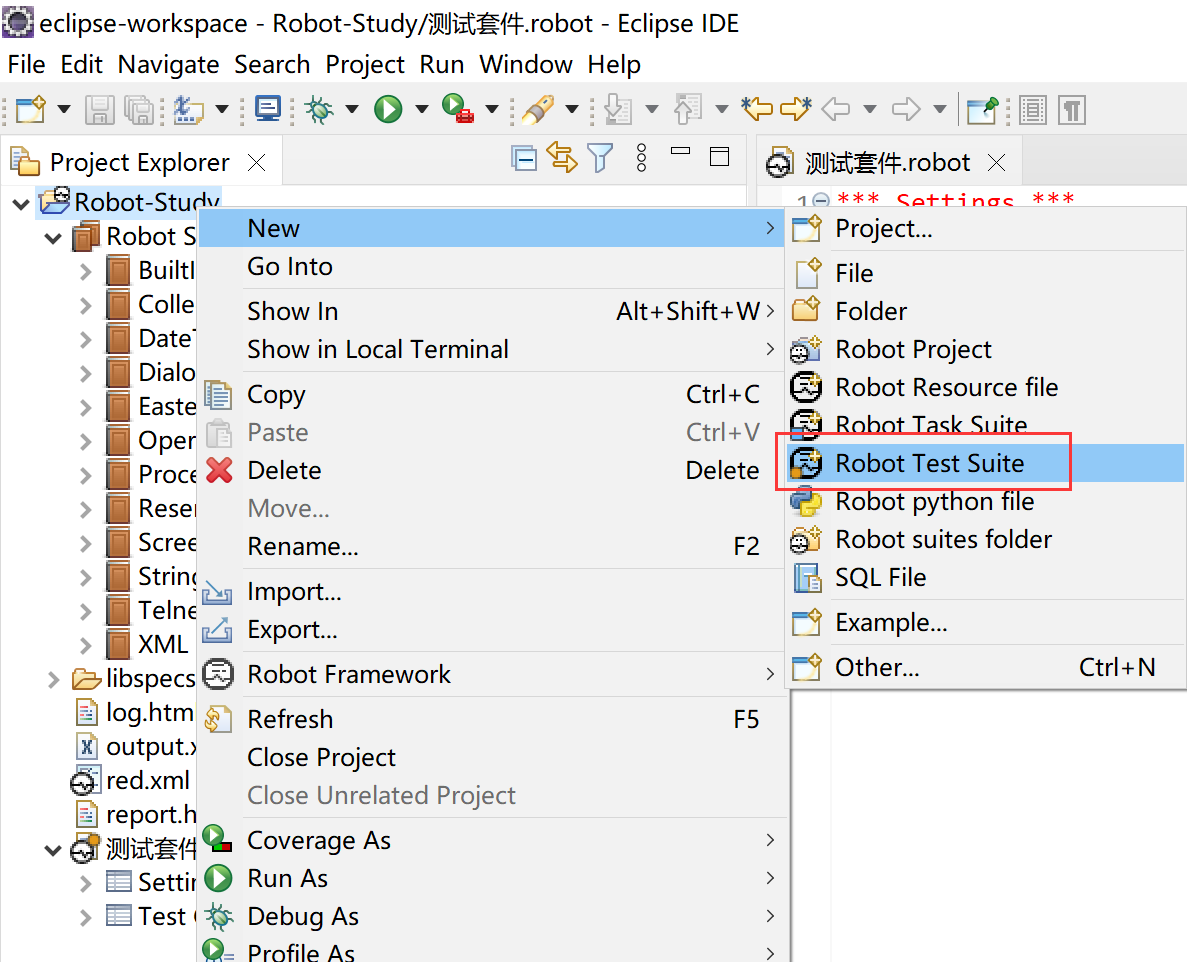Image resolution: width=1187 pixels, height=962 pixels.
Task: Click the Save toolbar icon
Action: (99, 110)
